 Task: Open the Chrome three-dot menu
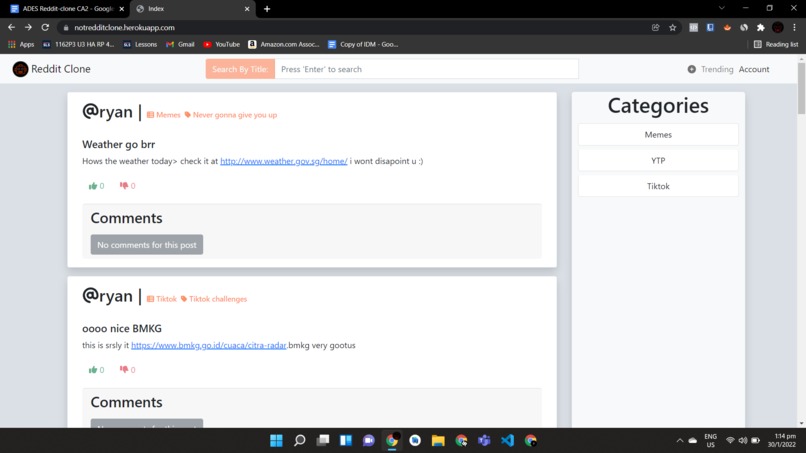pos(794,27)
